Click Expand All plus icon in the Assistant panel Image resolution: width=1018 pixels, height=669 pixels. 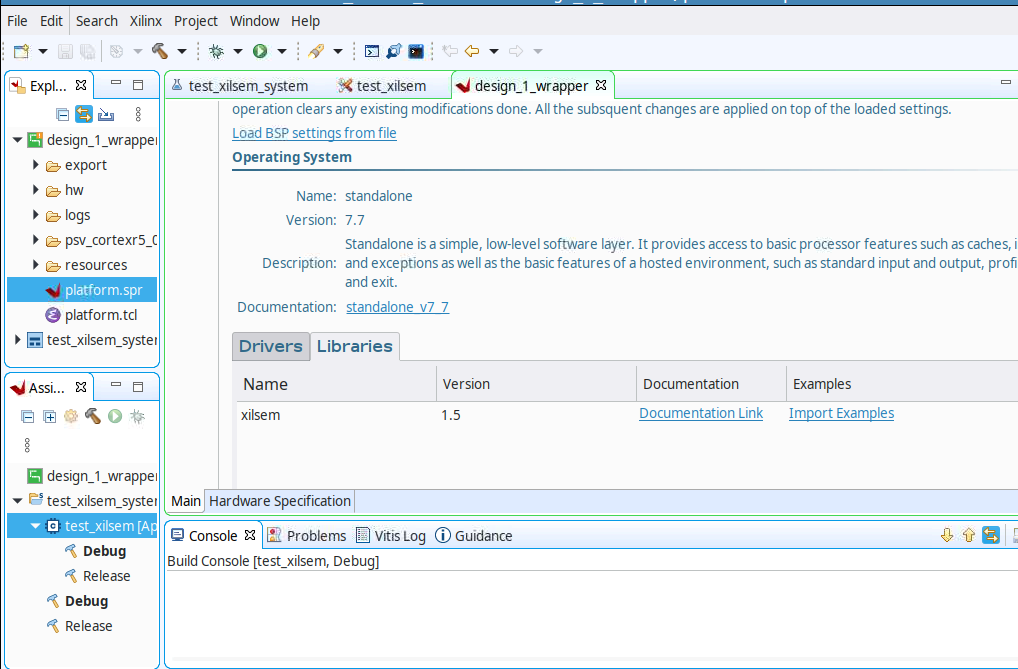[x=49, y=416]
